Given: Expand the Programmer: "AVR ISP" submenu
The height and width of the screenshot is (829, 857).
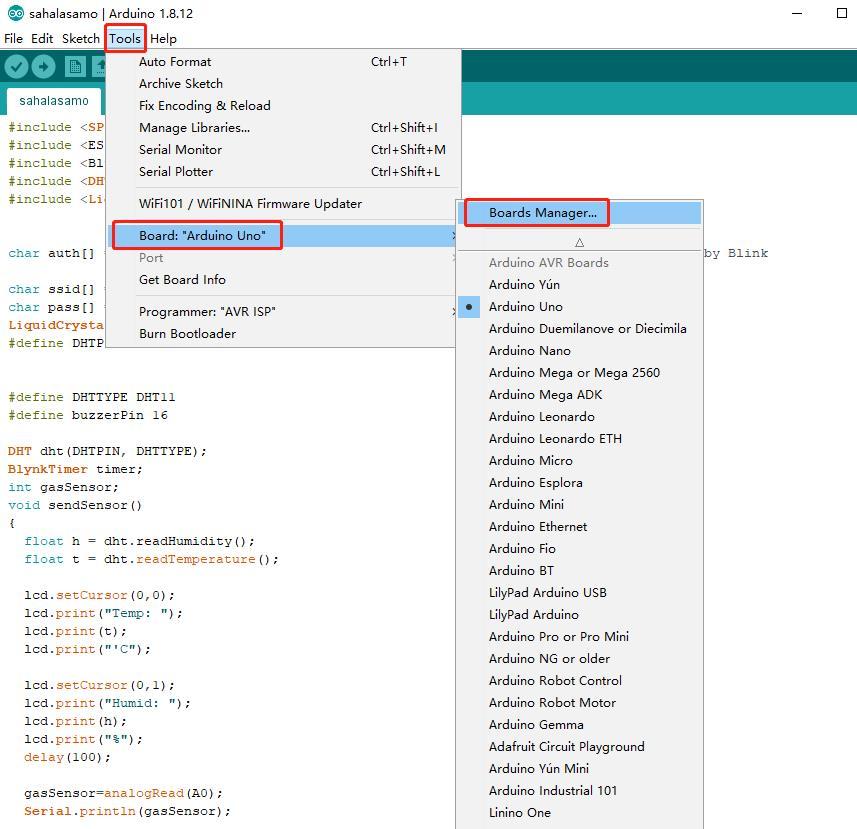Looking at the screenshot, I should (283, 311).
